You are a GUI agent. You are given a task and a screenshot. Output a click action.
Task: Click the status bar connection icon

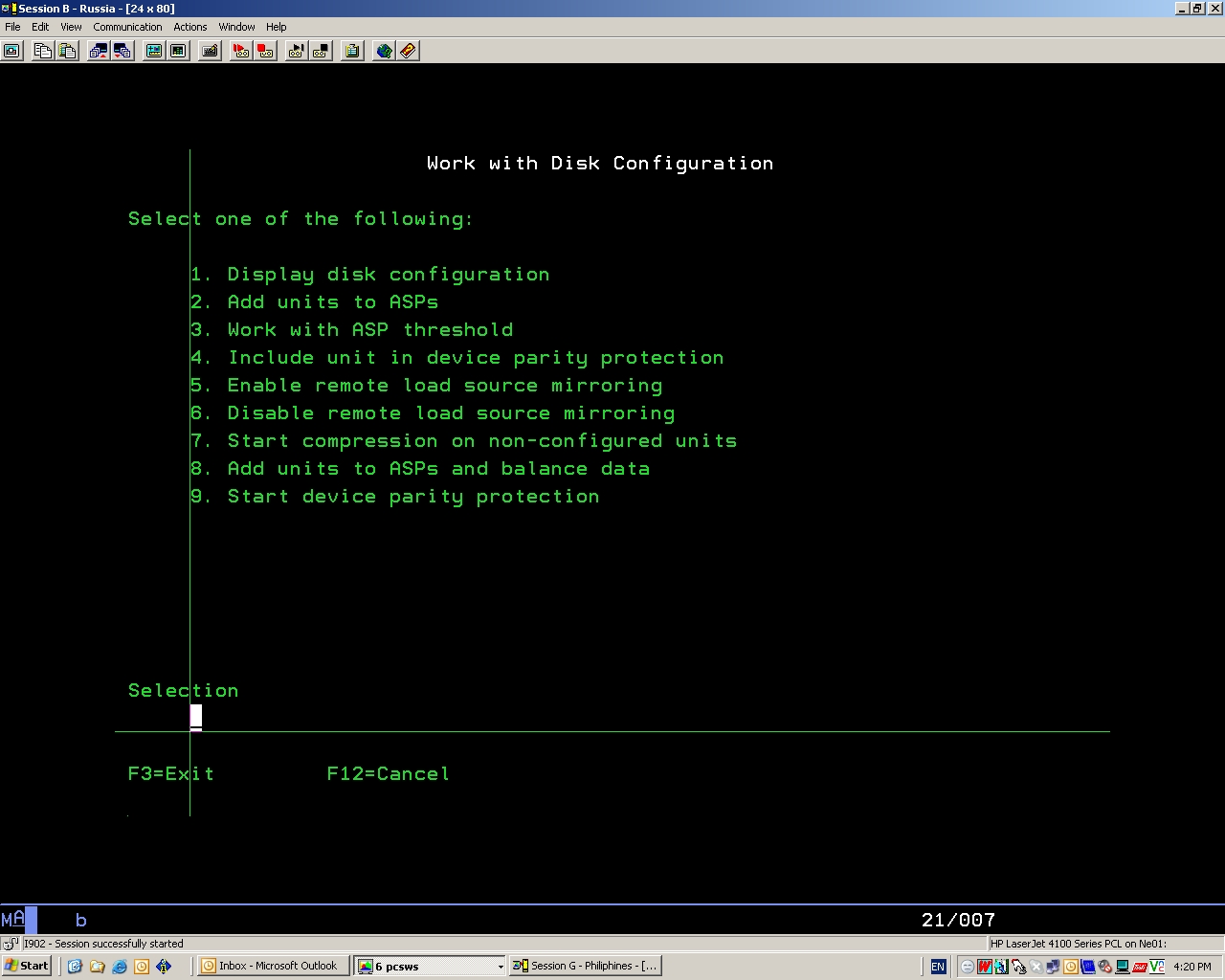[11, 944]
